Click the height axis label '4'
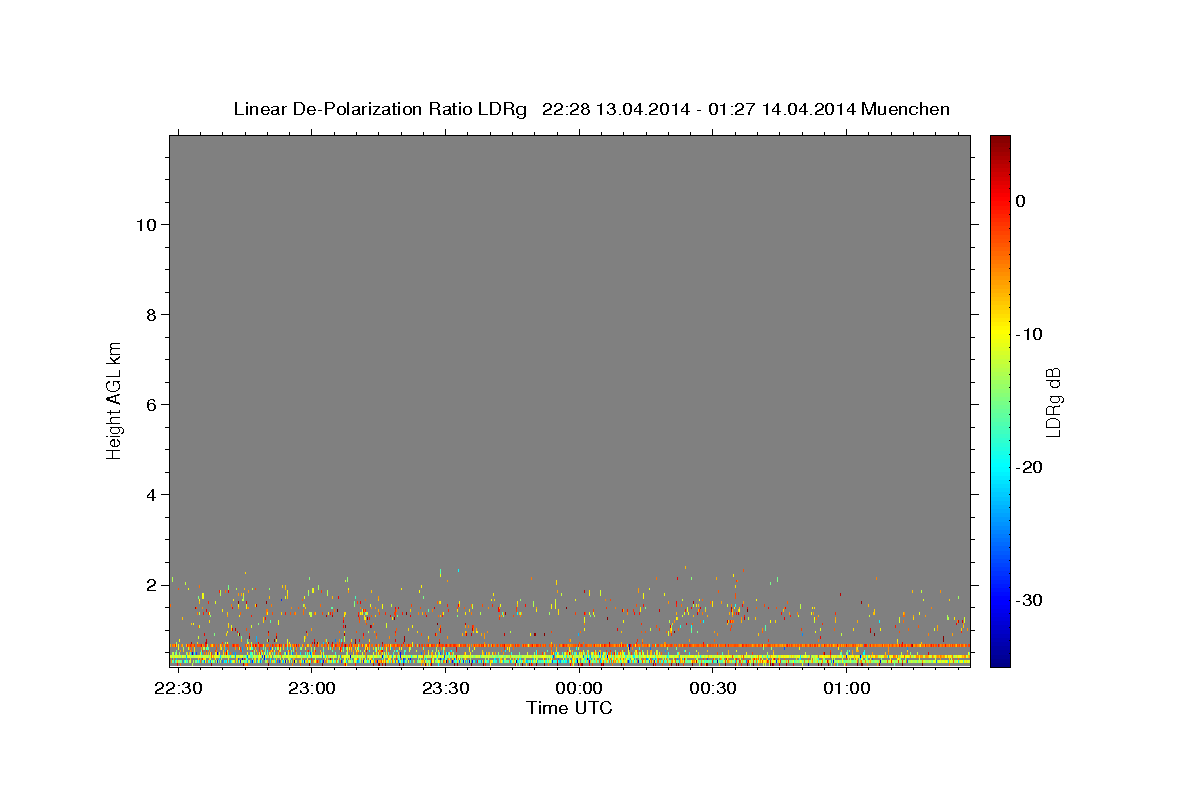The image size is (1200, 800). [149, 495]
